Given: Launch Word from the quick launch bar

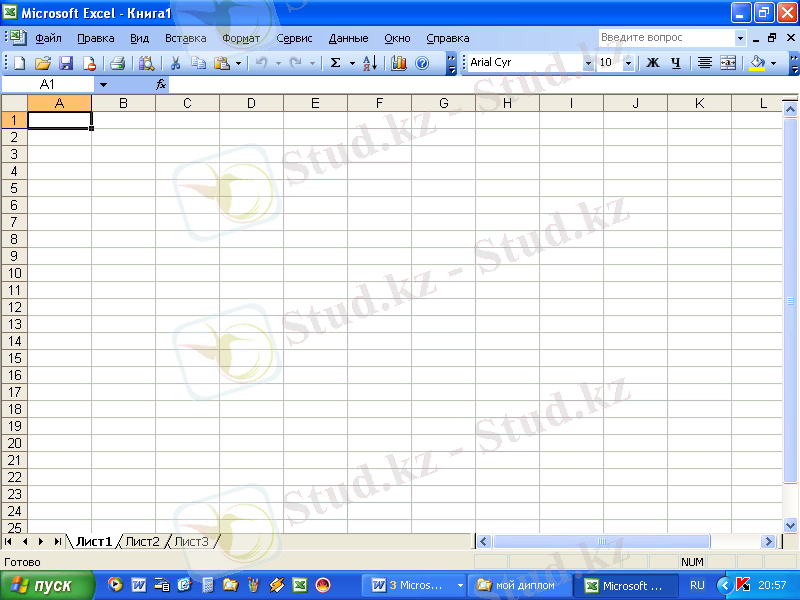Looking at the screenshot, I should pos(139,585).
